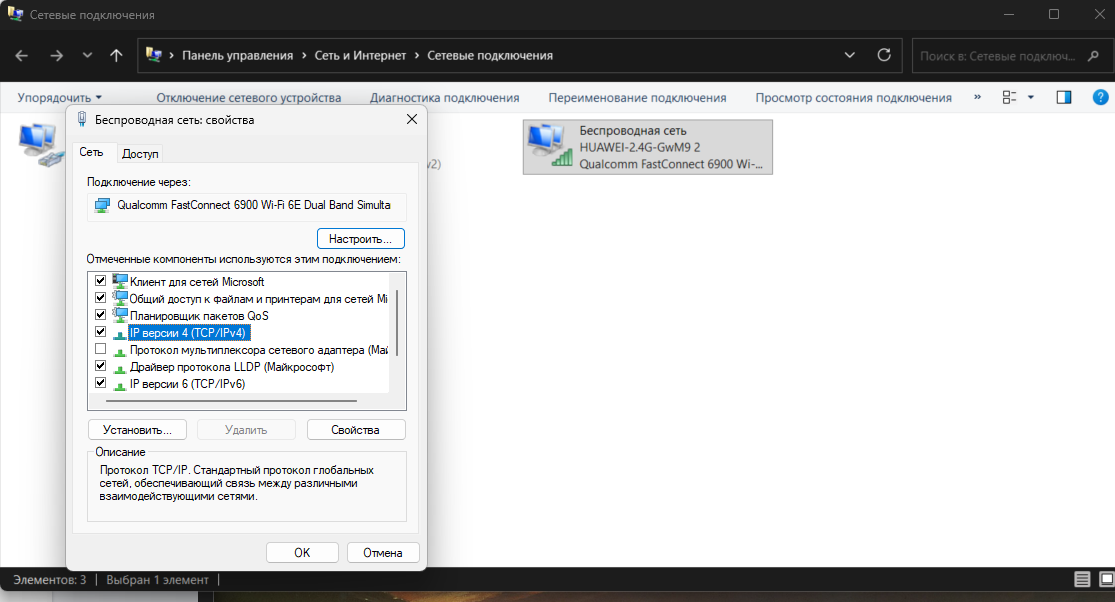Go back with the left arrow button
The width and height of the screenshot is (1115, 602).
[x=21, y=55]
